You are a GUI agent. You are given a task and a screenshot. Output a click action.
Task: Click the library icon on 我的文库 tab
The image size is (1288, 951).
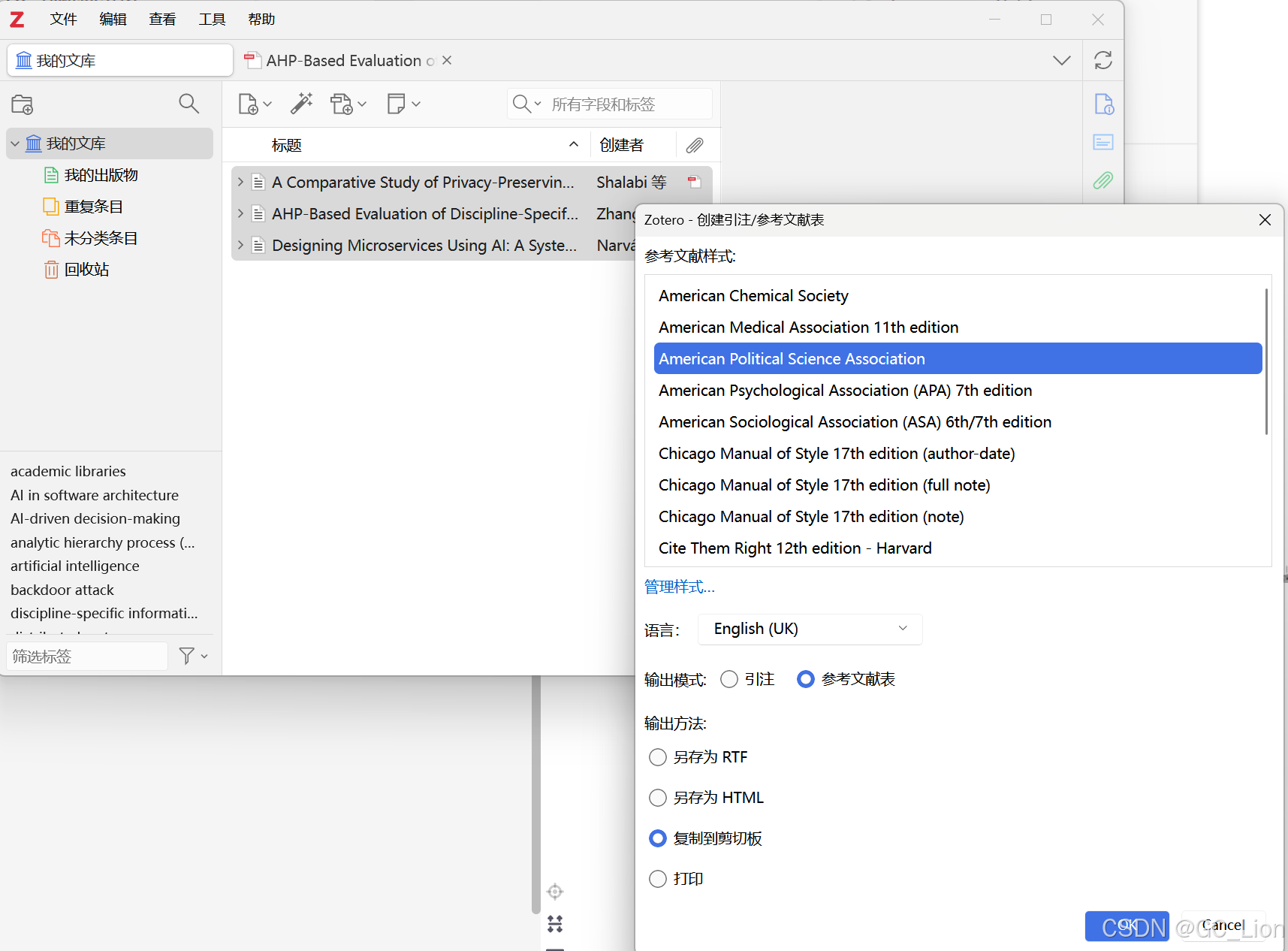pyautogui.click(x=24, y=60)
